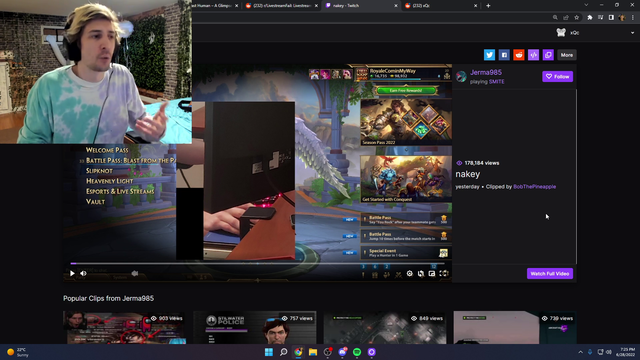The image size is (640, 360).
Task: Open Windows taskbar search
Action: (x=283, y=352)
